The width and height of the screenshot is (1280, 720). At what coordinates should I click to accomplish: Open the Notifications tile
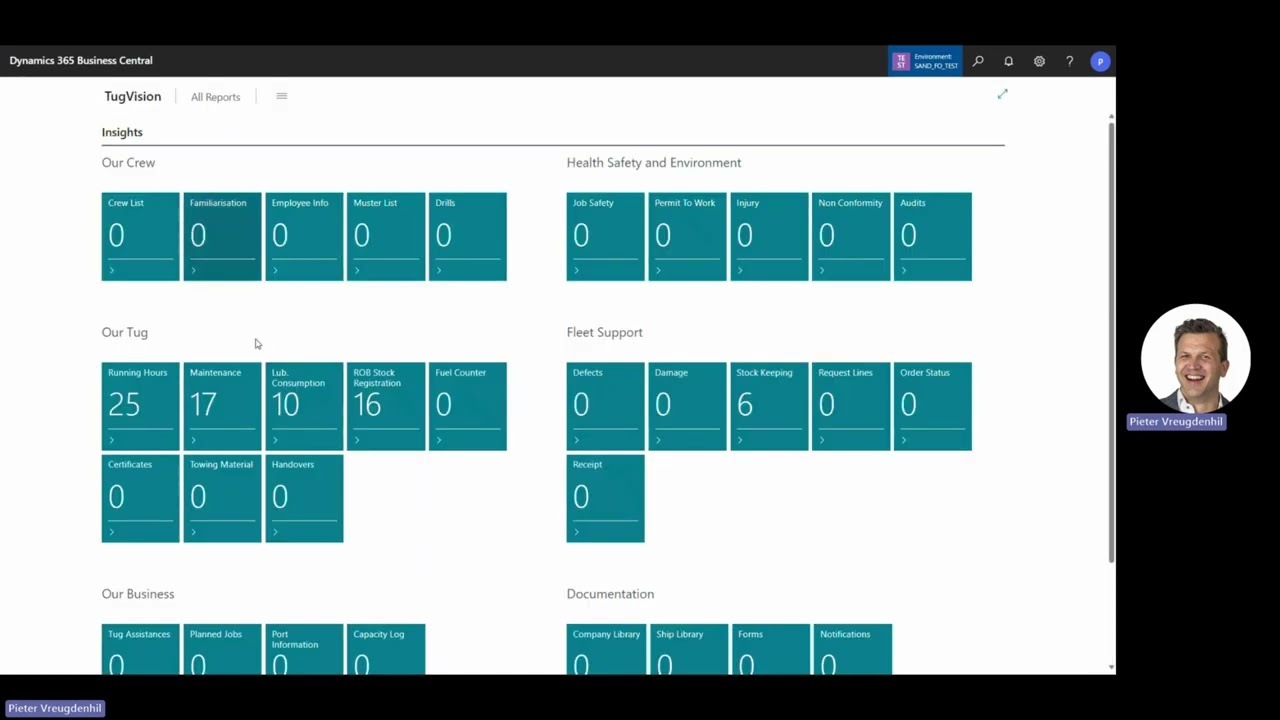(851, 649)
